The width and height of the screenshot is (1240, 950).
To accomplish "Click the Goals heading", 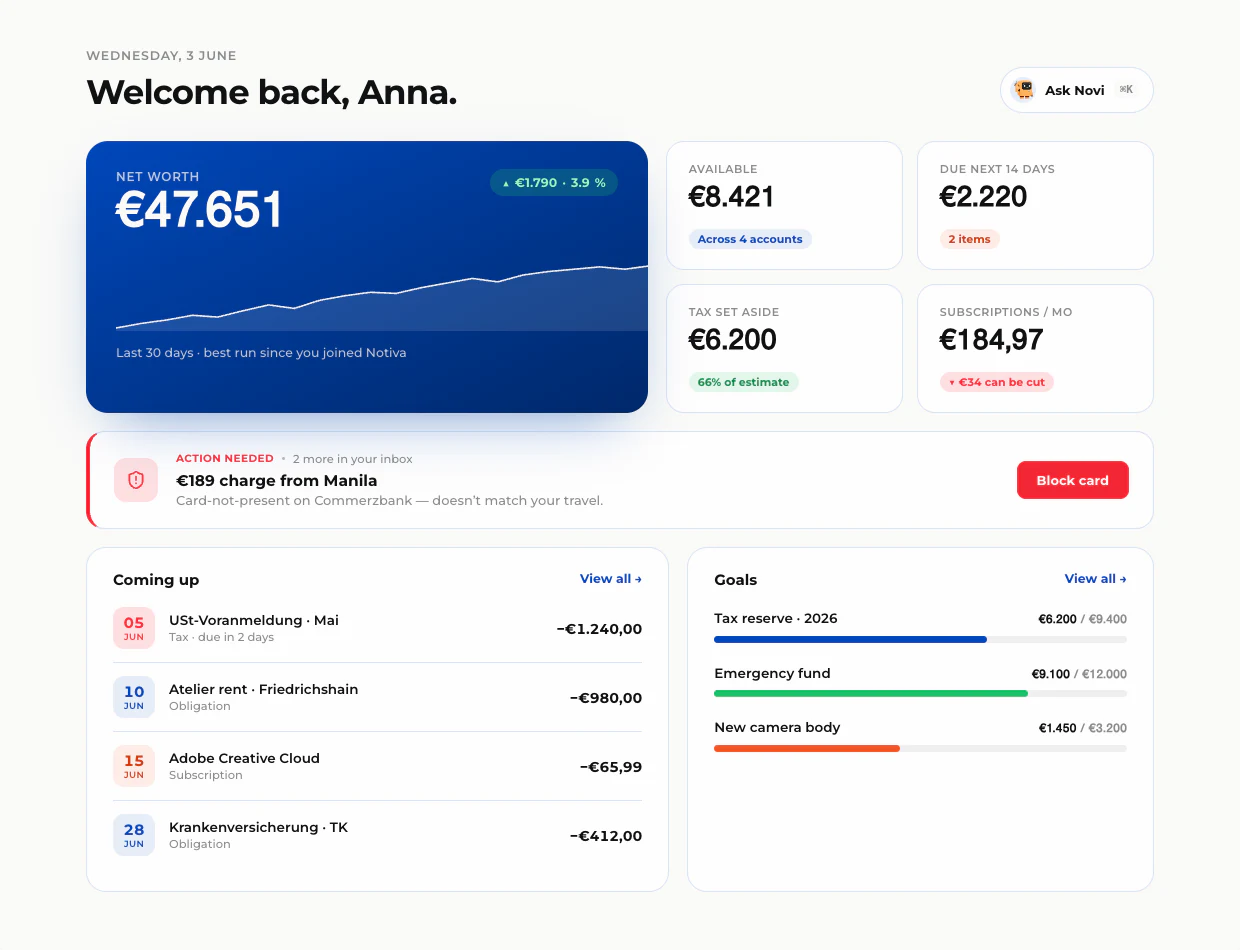I will [735, 580].
